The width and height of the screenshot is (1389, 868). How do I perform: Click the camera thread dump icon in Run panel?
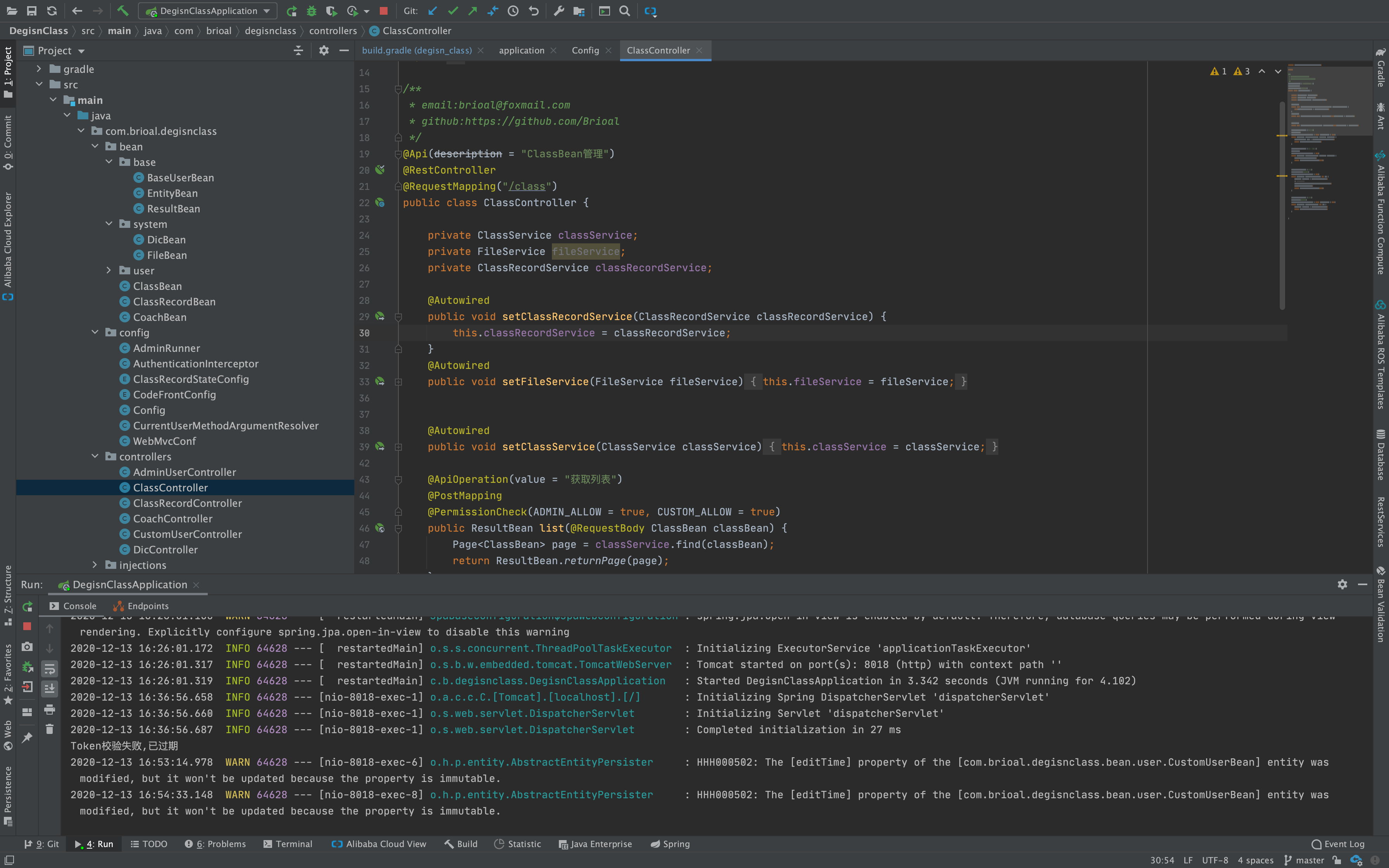coord(27,646)
